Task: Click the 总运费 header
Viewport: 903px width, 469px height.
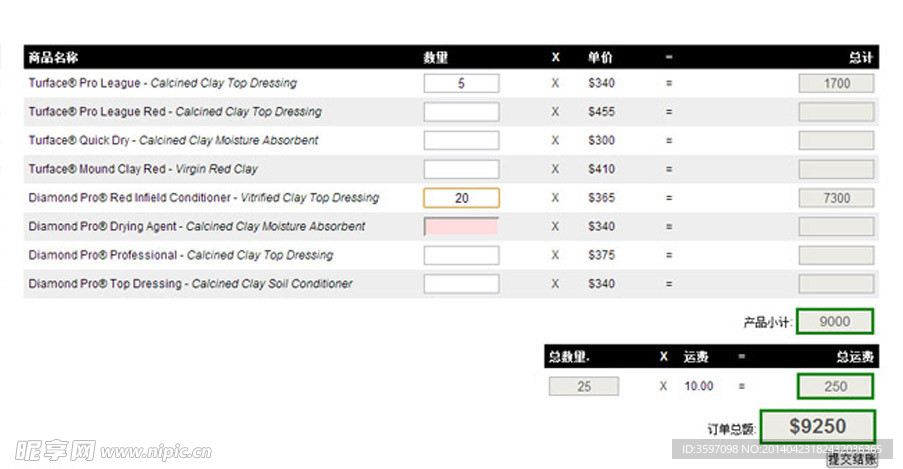Action: pyautogui.click(x=855, y=357)
